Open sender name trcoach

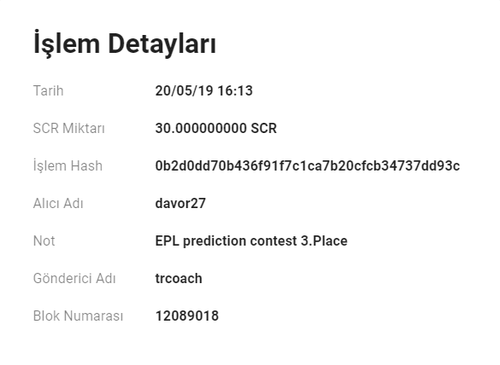179,278
